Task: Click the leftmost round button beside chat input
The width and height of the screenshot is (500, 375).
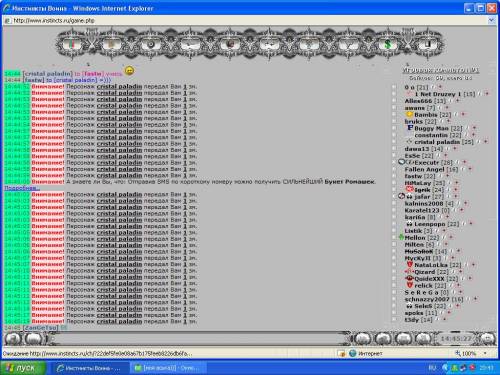Action: pos(13,339)
